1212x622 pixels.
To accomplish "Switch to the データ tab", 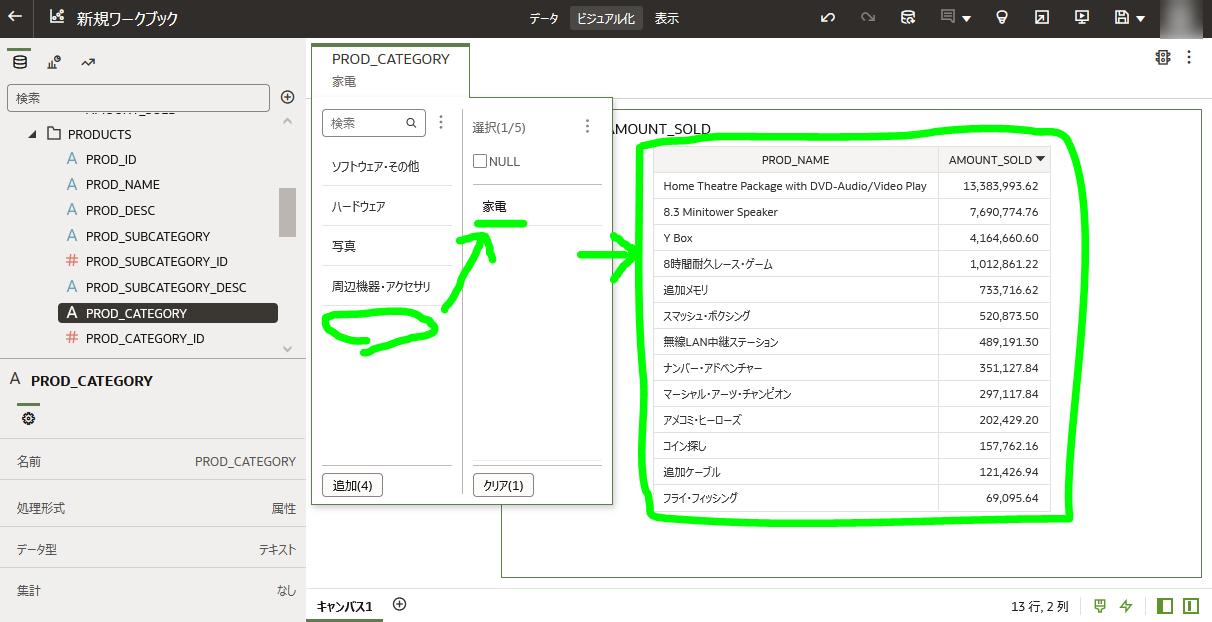I will tap(543, 17).
